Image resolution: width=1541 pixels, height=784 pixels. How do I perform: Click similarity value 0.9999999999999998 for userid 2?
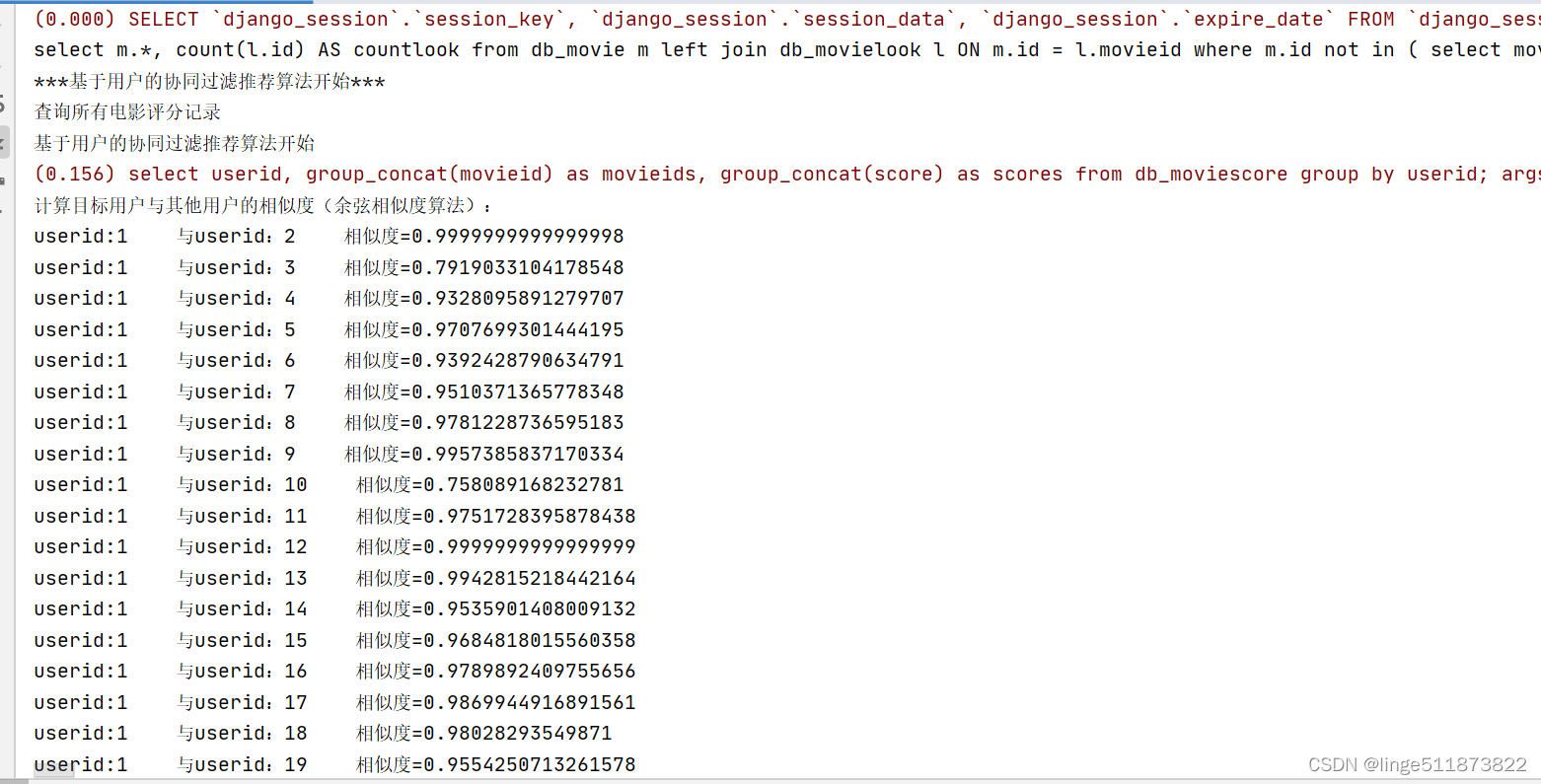518,237
